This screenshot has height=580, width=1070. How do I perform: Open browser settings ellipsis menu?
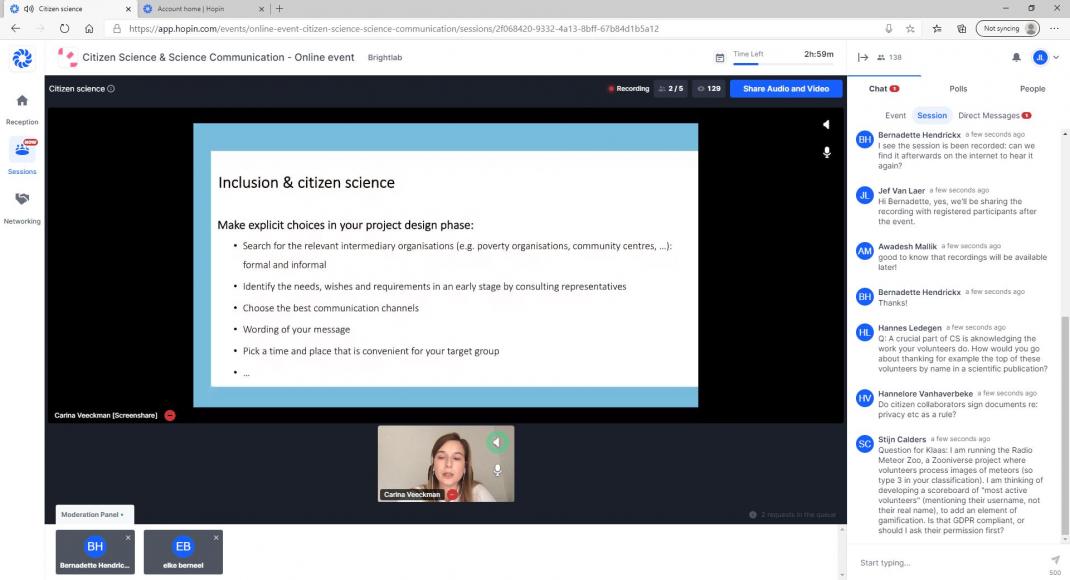[1054, 29]
